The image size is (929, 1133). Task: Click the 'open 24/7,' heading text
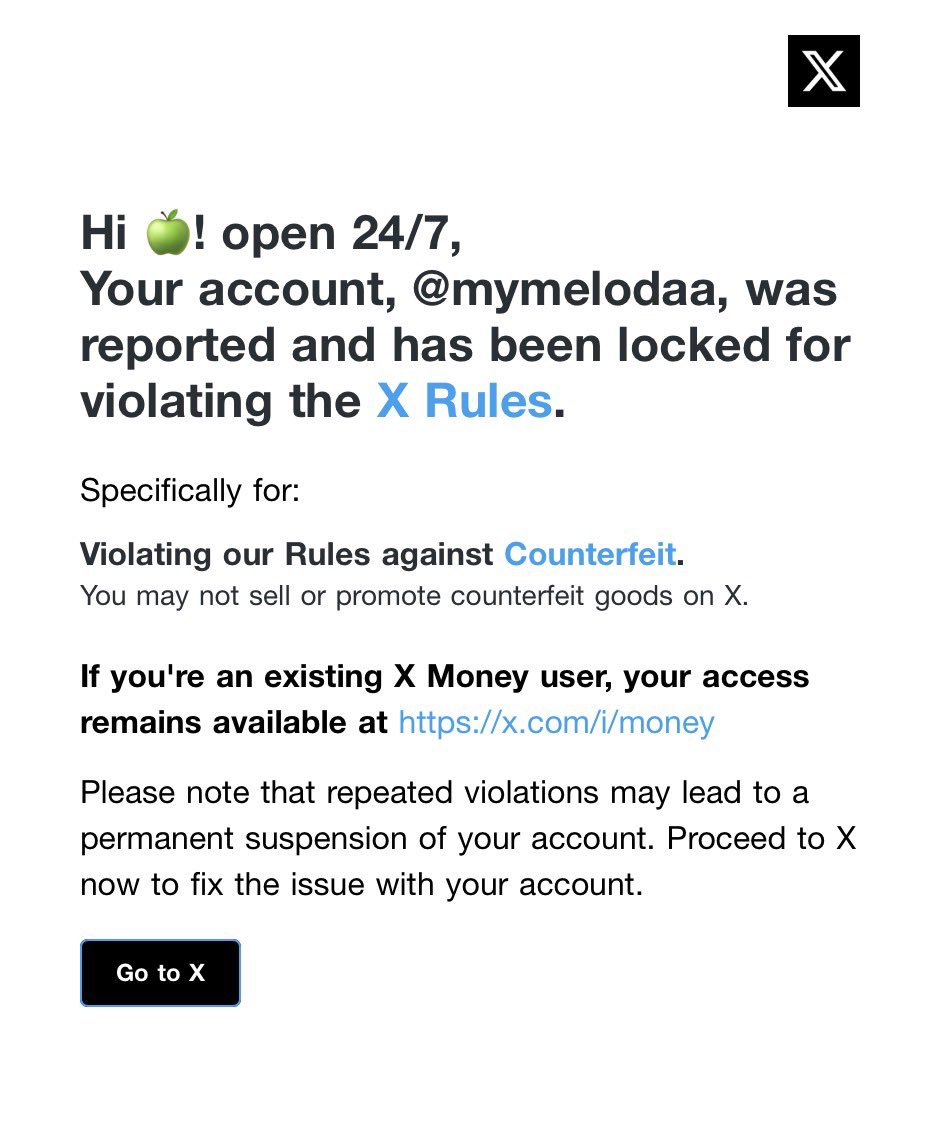tap(342, 233)
